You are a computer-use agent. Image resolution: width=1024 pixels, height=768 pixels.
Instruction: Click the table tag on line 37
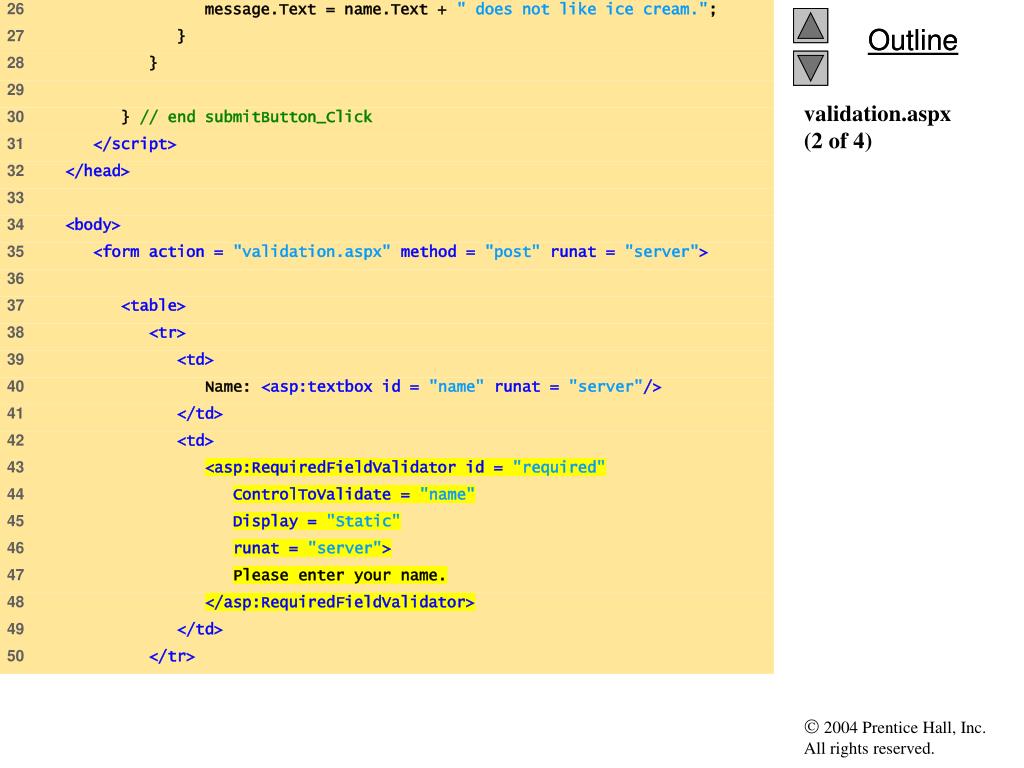click(x=153, y=306)
